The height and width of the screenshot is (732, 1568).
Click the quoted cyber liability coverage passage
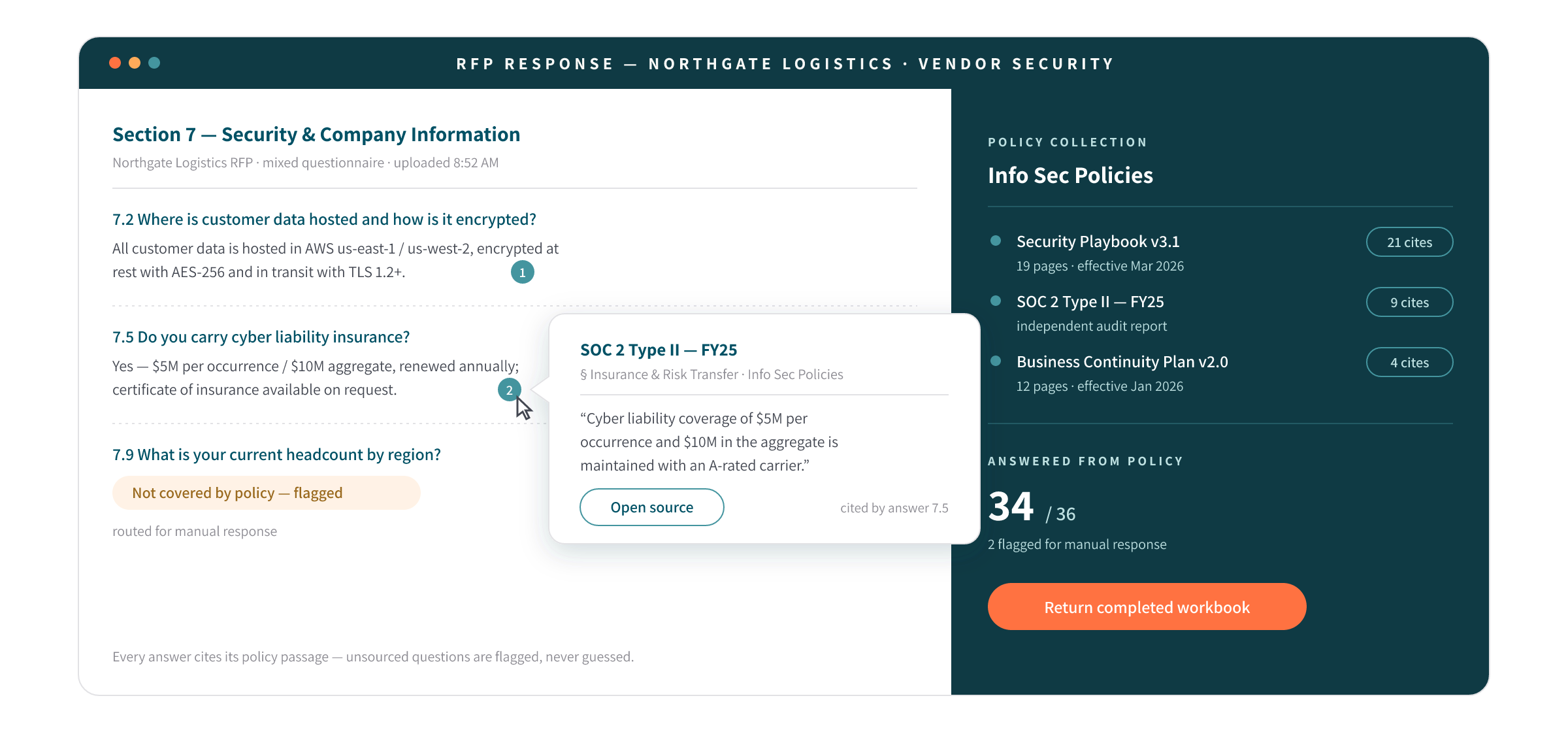point(710,442)
